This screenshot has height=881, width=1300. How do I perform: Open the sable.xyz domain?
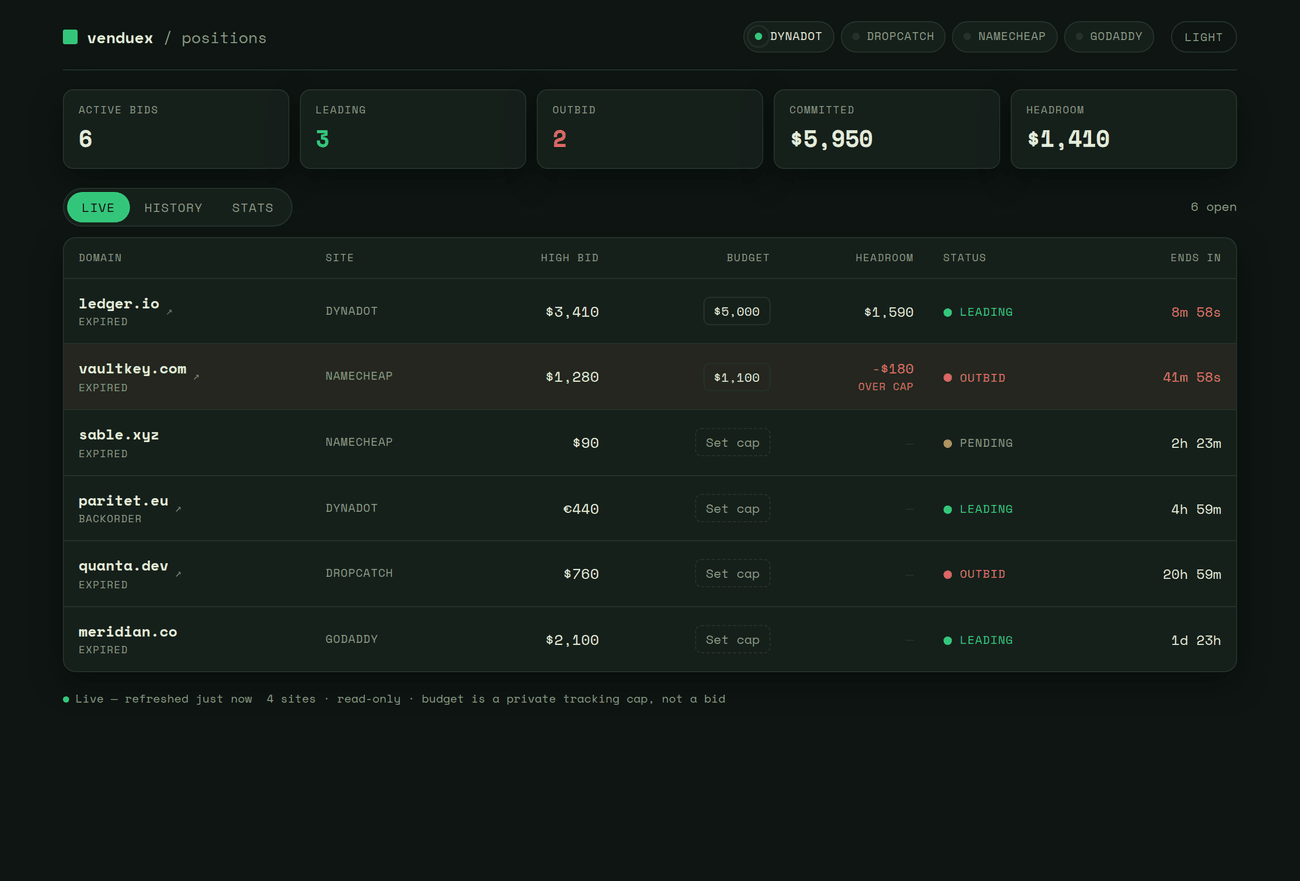[x=119, y=434]
